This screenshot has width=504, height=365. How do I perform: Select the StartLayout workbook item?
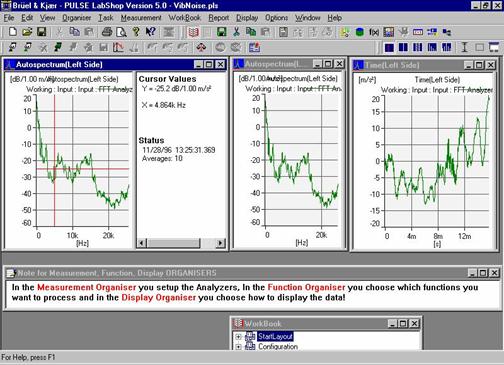275,336
